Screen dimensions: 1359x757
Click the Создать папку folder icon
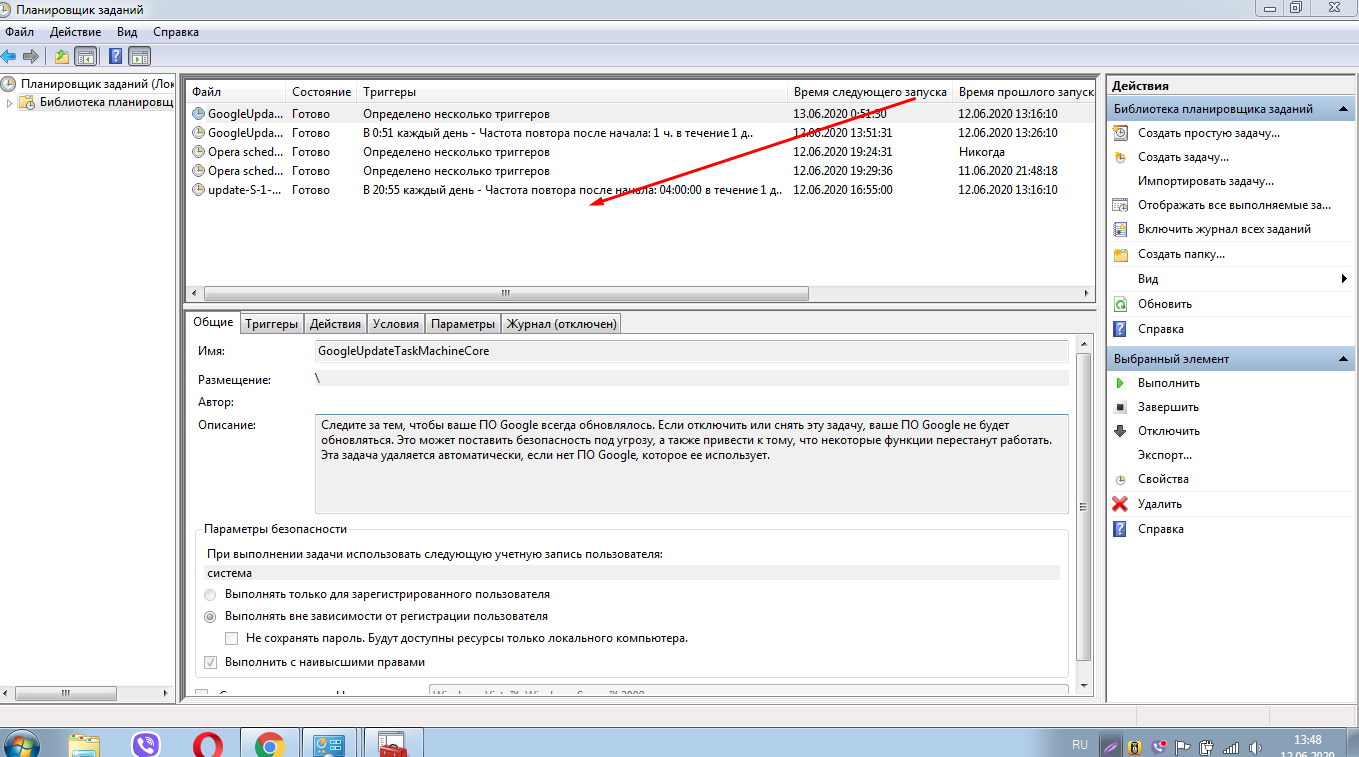[1120, 255]
